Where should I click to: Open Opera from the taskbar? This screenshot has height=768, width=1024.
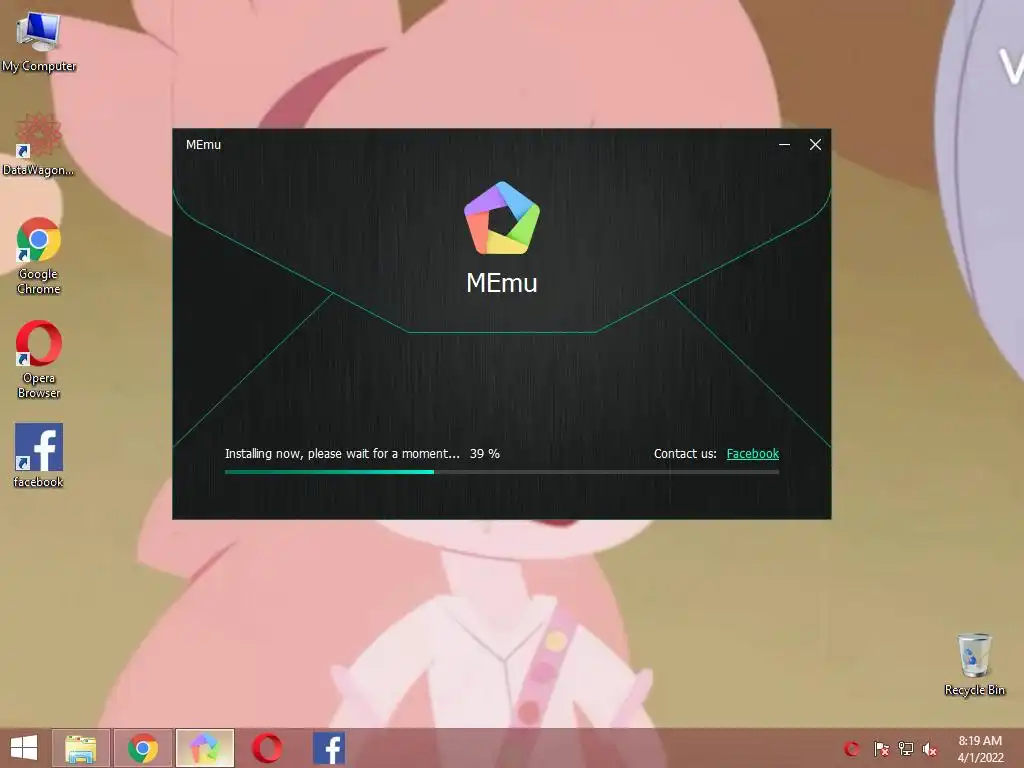267,748
